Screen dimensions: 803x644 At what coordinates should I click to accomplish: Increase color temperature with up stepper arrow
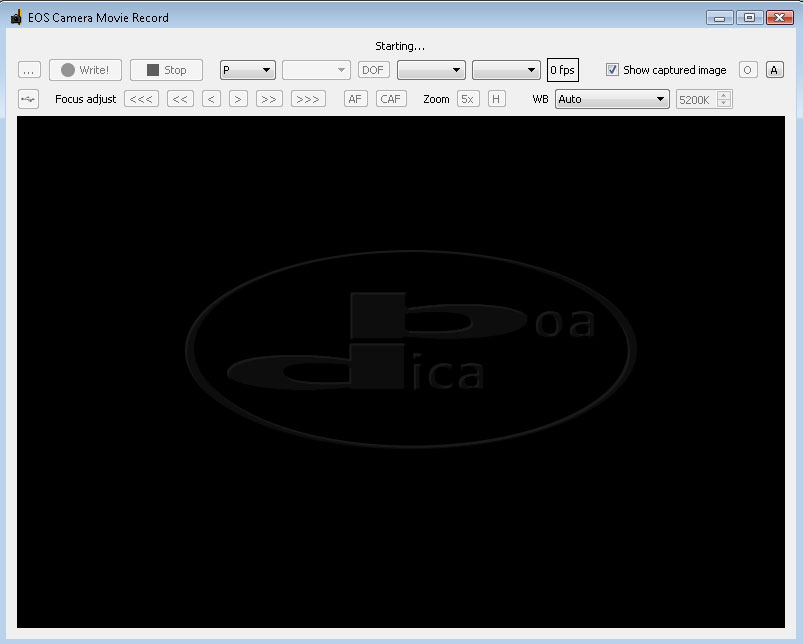pos(724,95)
